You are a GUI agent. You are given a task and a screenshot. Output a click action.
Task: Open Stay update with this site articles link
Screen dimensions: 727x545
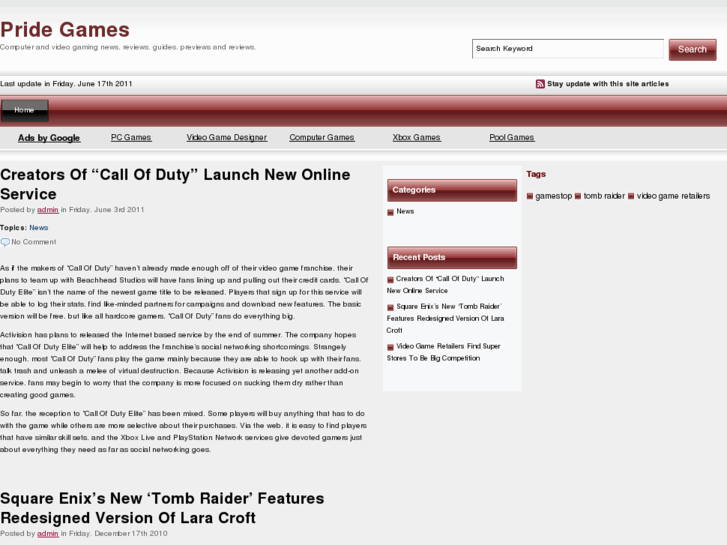coord(608,84)
